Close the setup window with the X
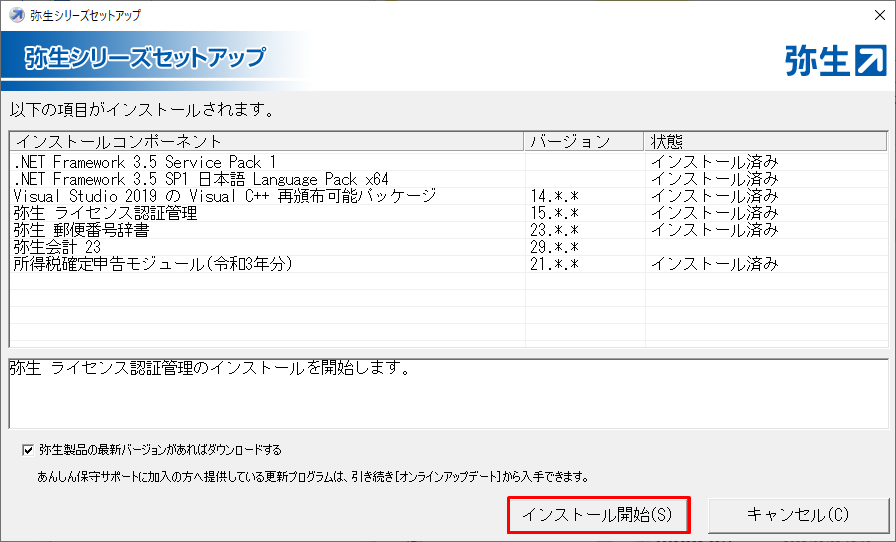Image resolution: width=896 pixels, height=542 pixels. click(x=880, y=15)
